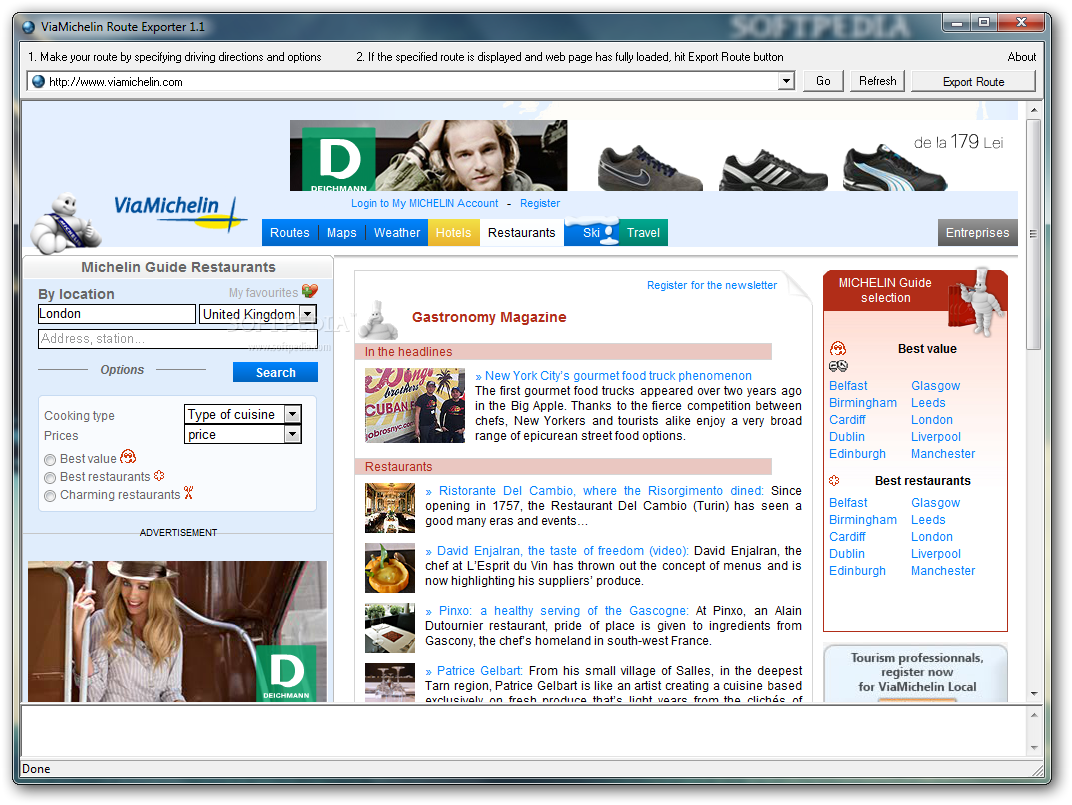Expand the price dropdown

click(293, 434)
